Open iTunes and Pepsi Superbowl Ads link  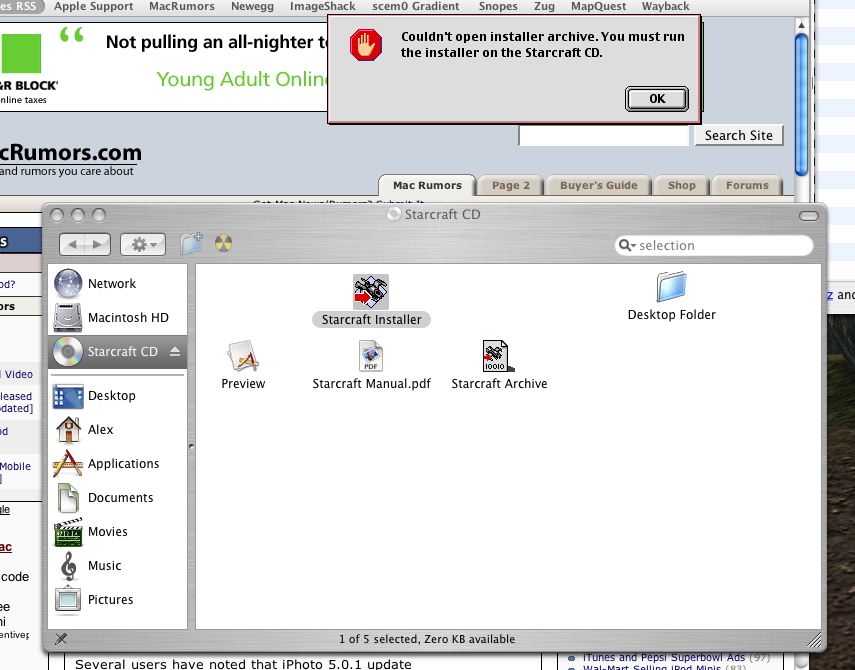click(x=664, y=657)
